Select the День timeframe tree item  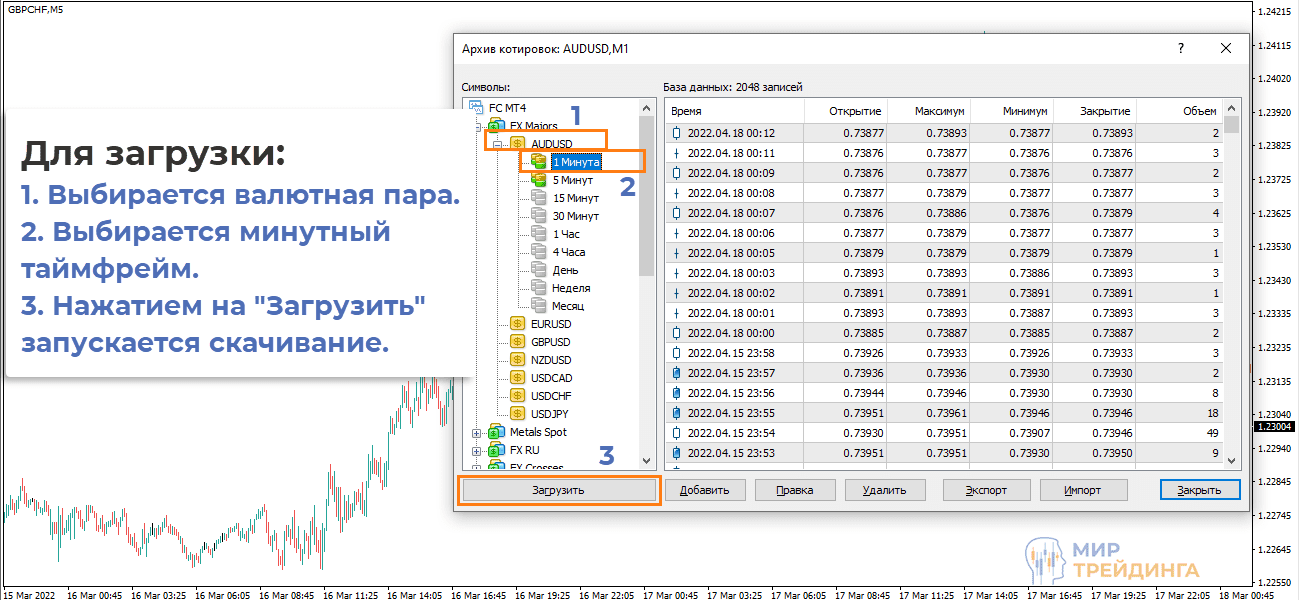coord(565,270)
